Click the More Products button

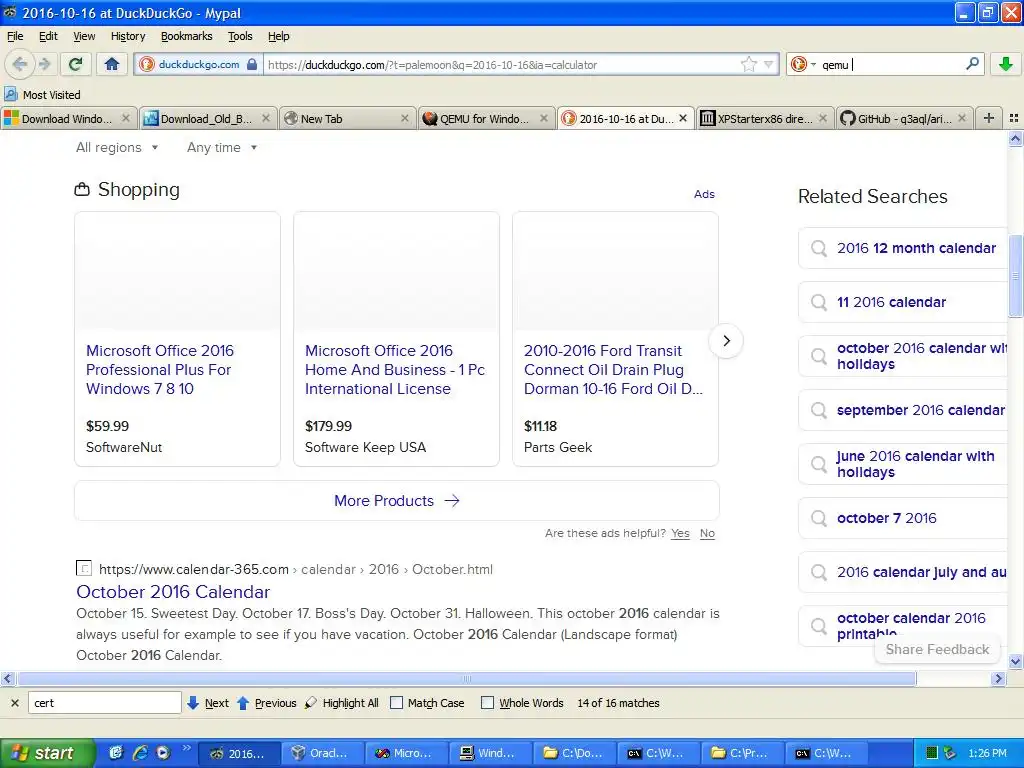(x=396, y=501)
